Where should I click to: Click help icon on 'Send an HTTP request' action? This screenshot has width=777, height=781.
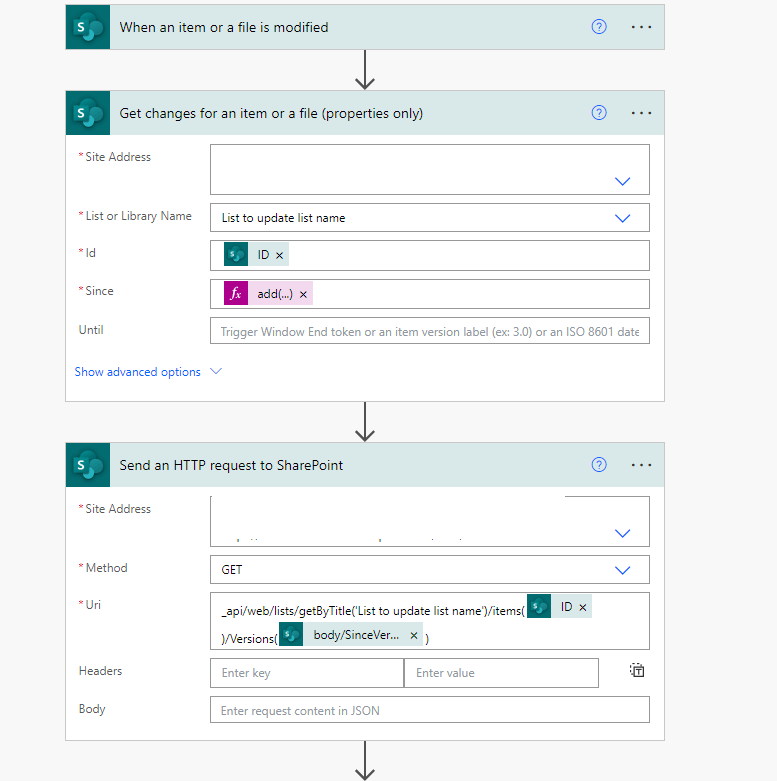tap(599, 464)
